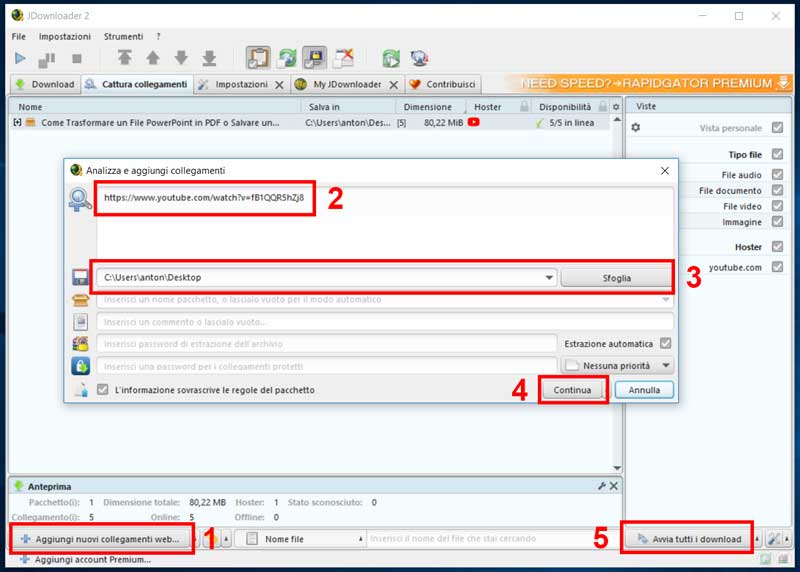
Task: Click the green update refresh icon
Action: point(391,58)
